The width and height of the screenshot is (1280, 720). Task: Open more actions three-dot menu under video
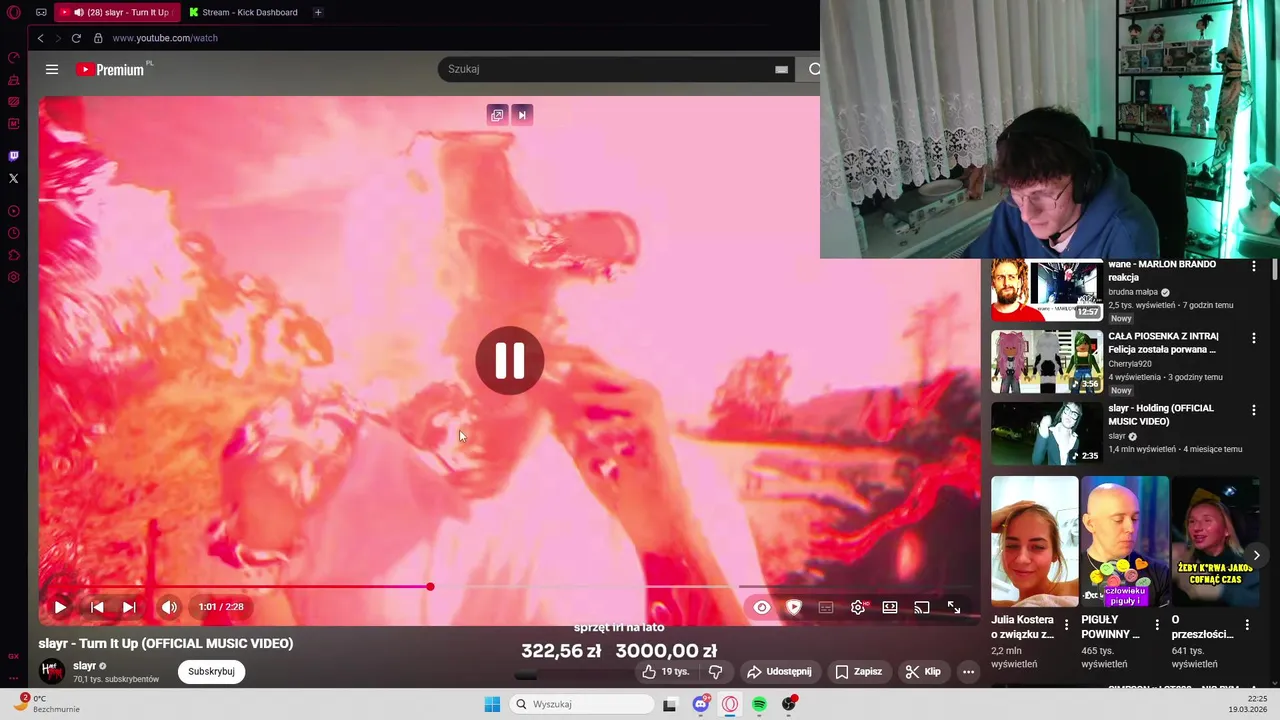(968, 672)
